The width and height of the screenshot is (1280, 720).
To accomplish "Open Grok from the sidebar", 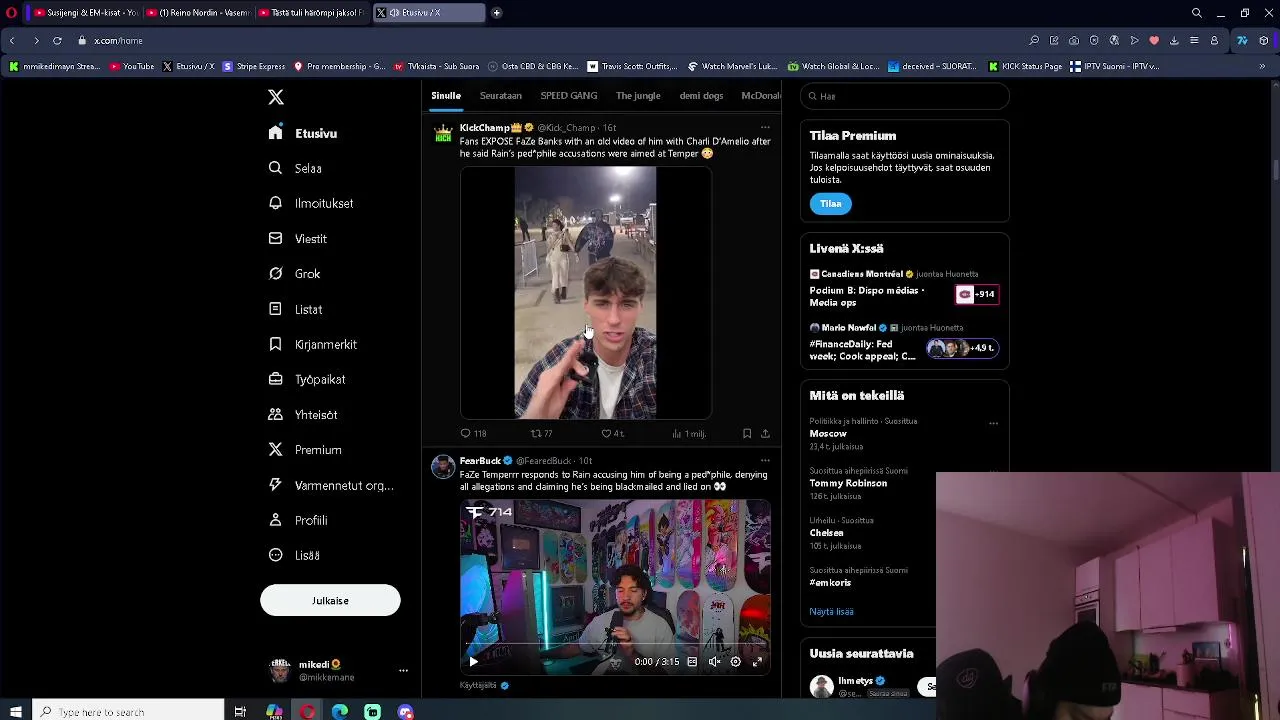I will pos(295,274).
